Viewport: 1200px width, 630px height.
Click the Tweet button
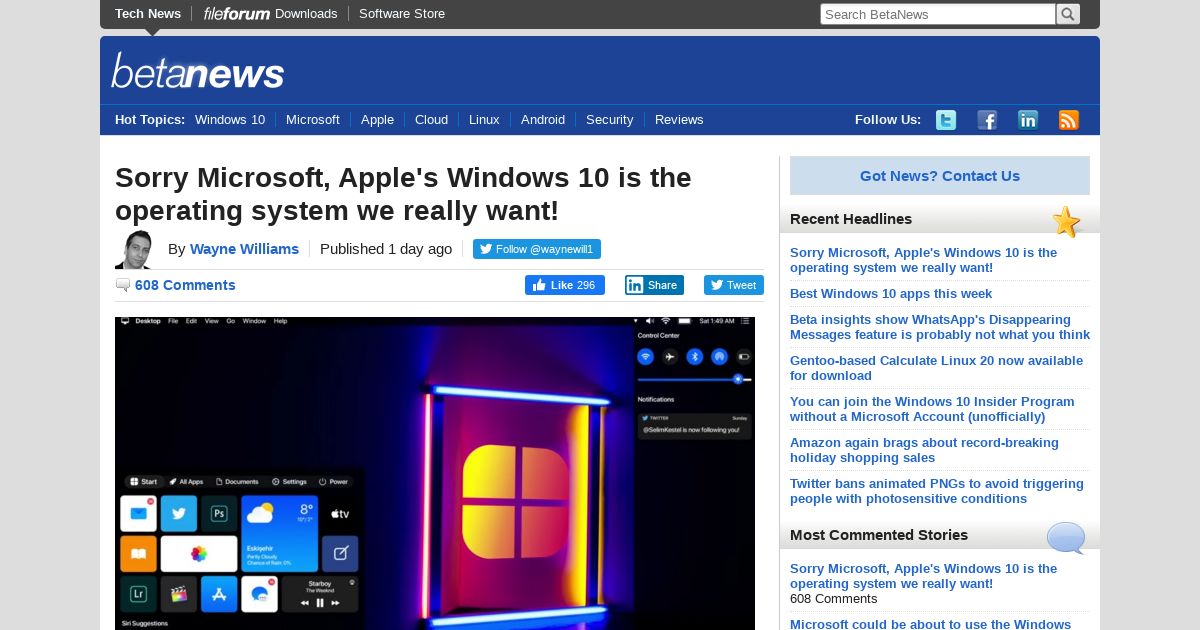[x=734, y=285]
